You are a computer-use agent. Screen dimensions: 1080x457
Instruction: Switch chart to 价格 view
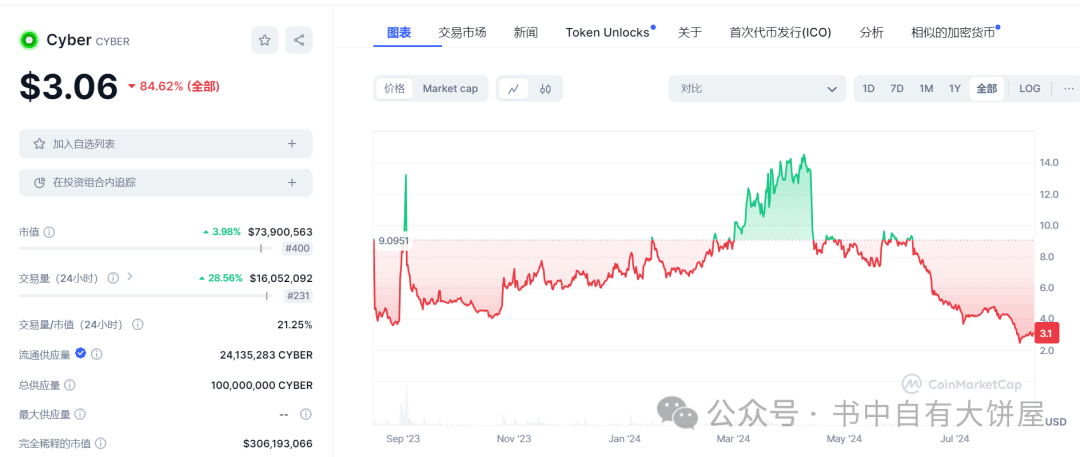[395, 89]
